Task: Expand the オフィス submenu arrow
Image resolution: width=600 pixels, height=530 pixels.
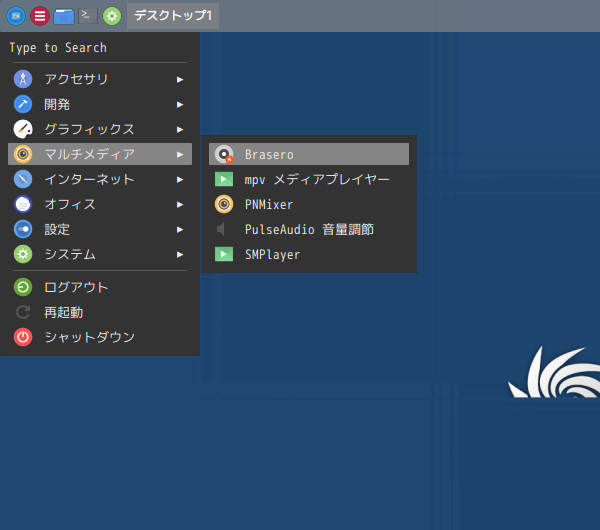Action: (180, 205)
